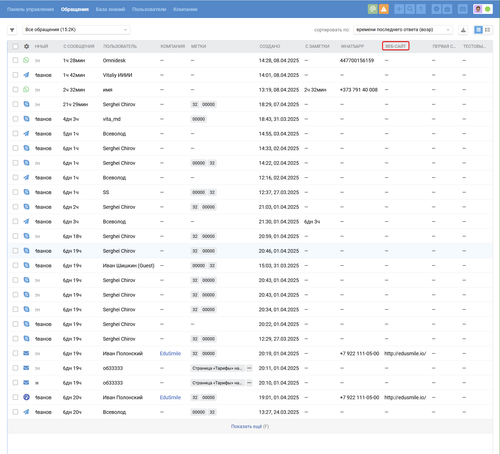Click the 00000 tag in vita_md row
This screenshot has height=454, width=500.
199,119
